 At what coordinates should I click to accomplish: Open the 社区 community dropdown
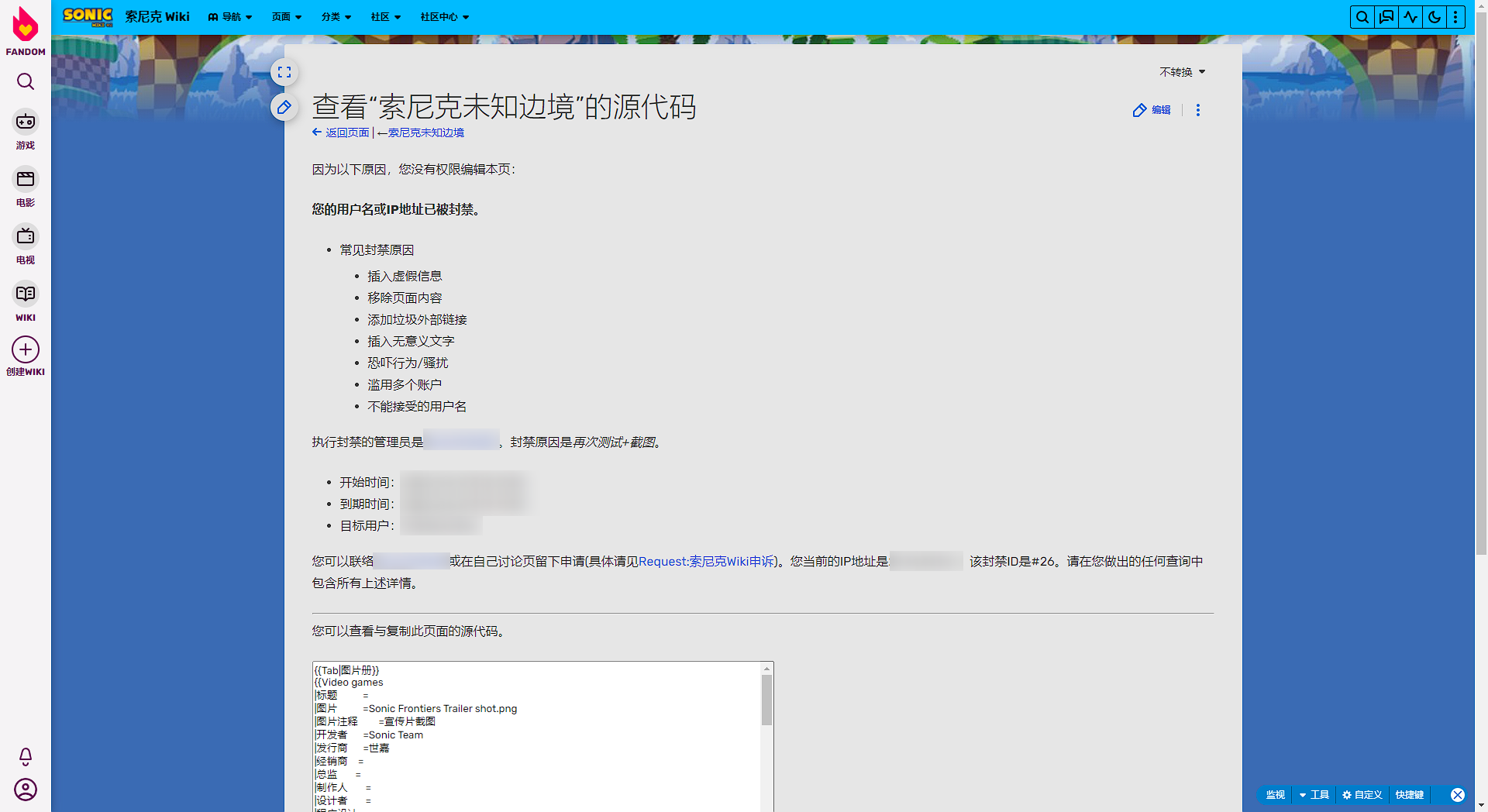(x=386, y=17)
